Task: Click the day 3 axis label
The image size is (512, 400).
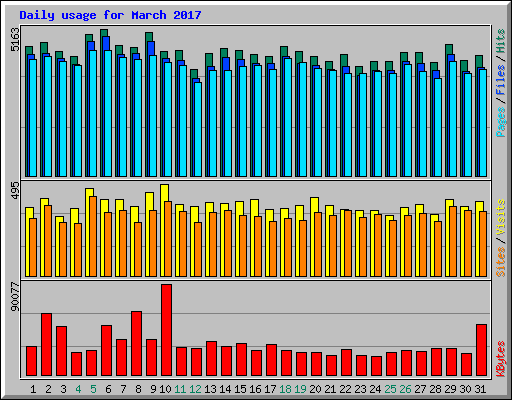Action: [63, 389]
